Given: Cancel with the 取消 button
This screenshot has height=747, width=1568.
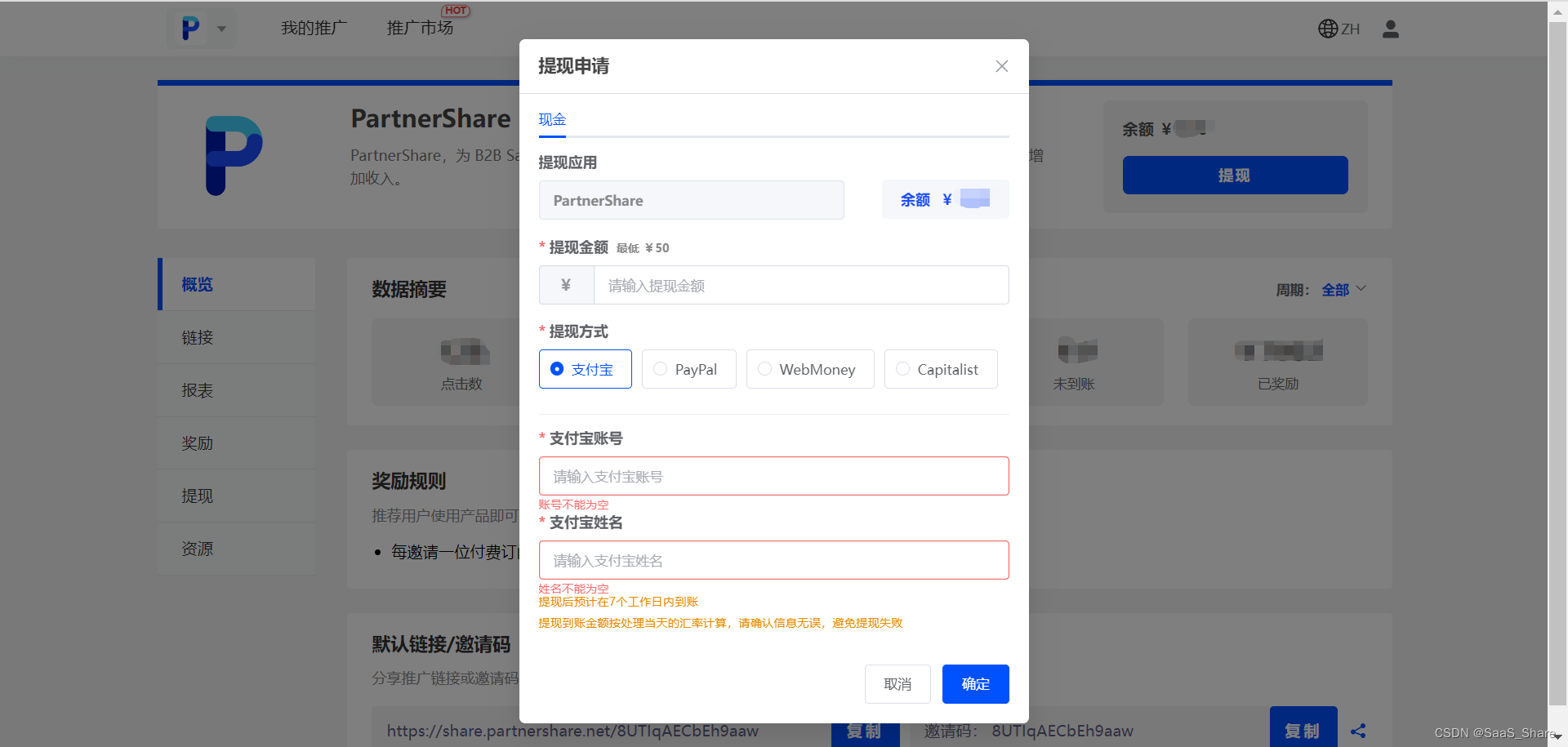Looking at the screenshot, I should click(x=898, y=684).
